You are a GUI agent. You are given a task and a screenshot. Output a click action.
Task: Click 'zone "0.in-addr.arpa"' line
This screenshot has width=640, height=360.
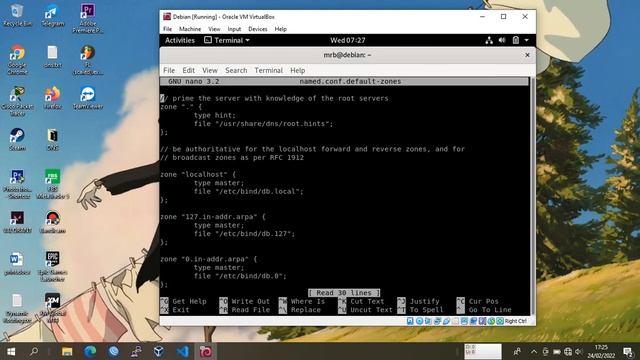coord(209,259)
